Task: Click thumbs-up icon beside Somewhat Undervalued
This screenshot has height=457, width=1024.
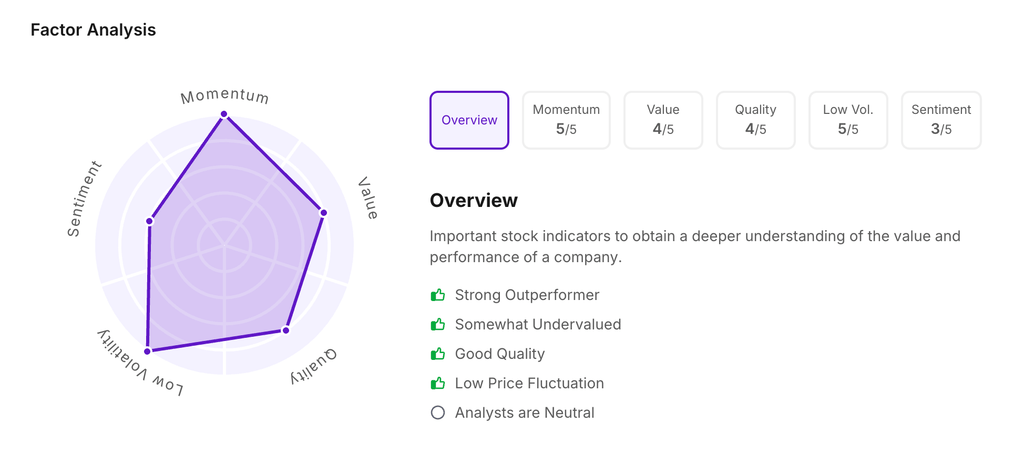Action: point(438,325)
